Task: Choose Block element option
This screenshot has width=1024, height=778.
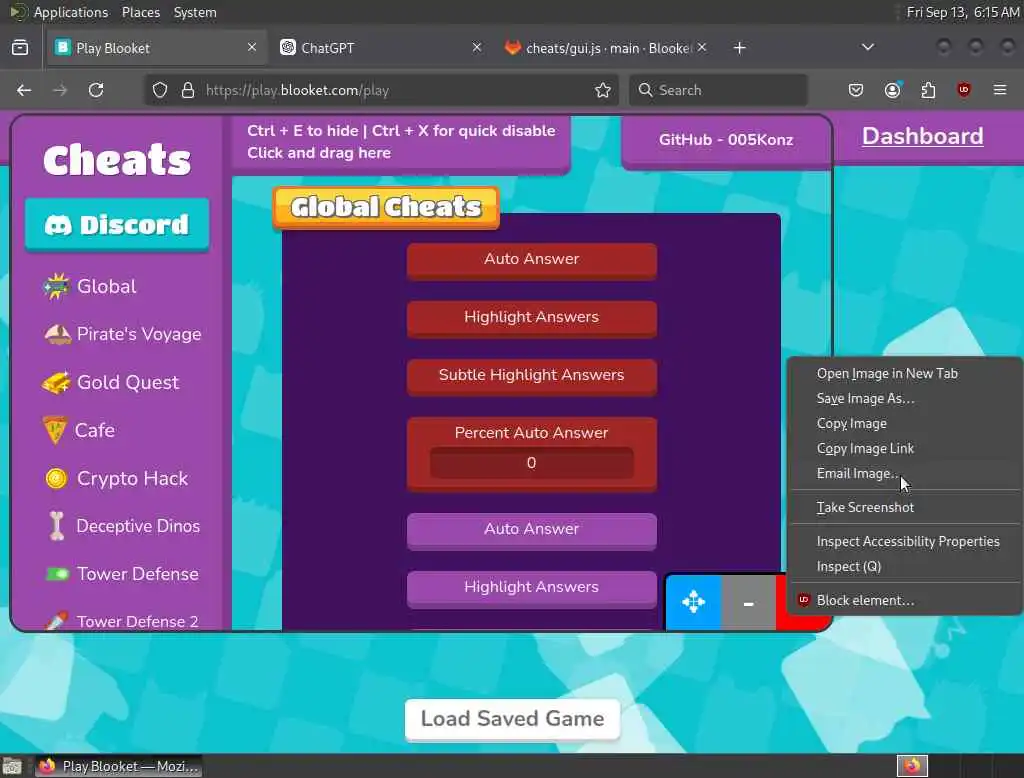Action: coord(904,600)
